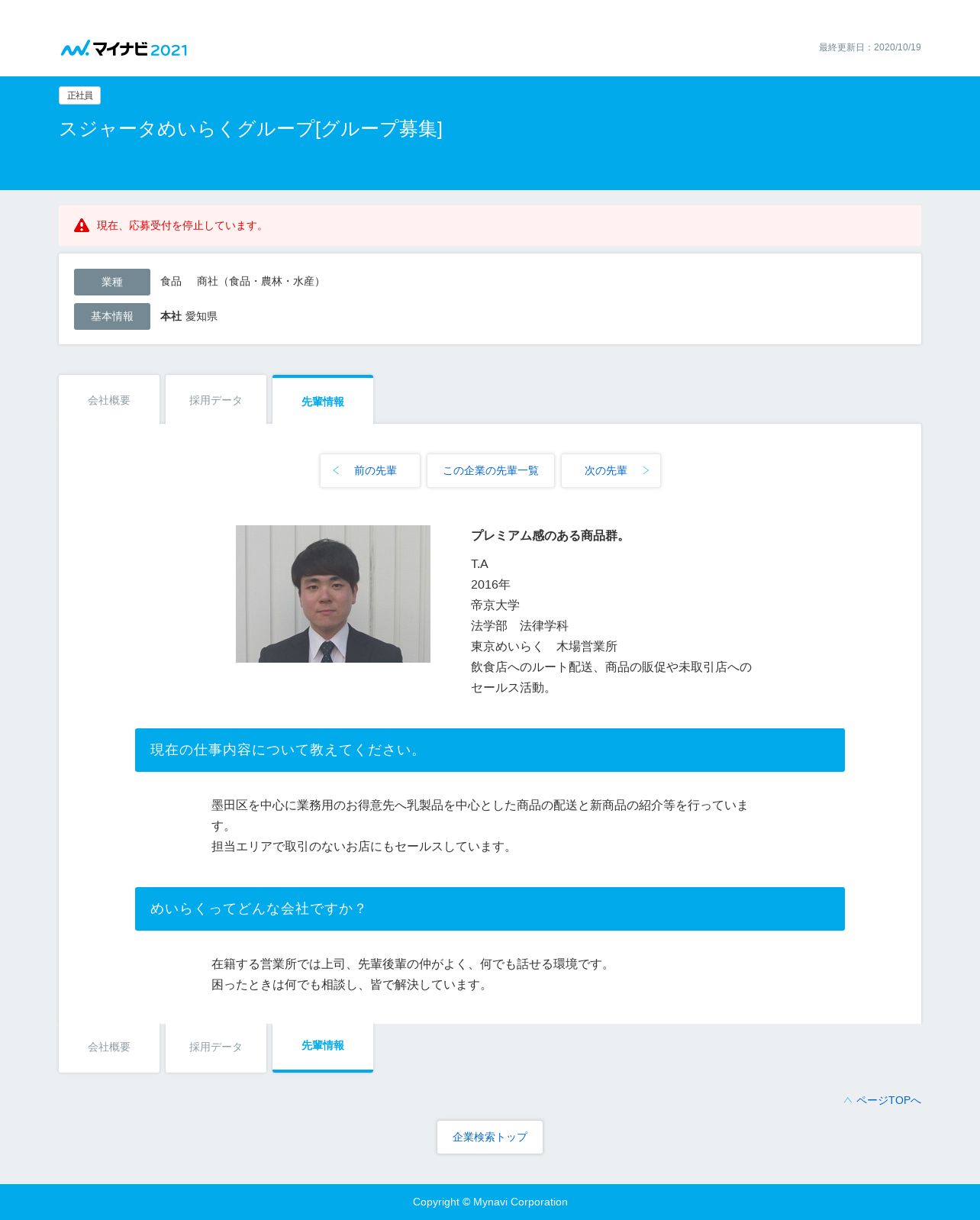Switch to the bottom 採用データ tab
The image size is (980, 1220).
pos(216,1047)
